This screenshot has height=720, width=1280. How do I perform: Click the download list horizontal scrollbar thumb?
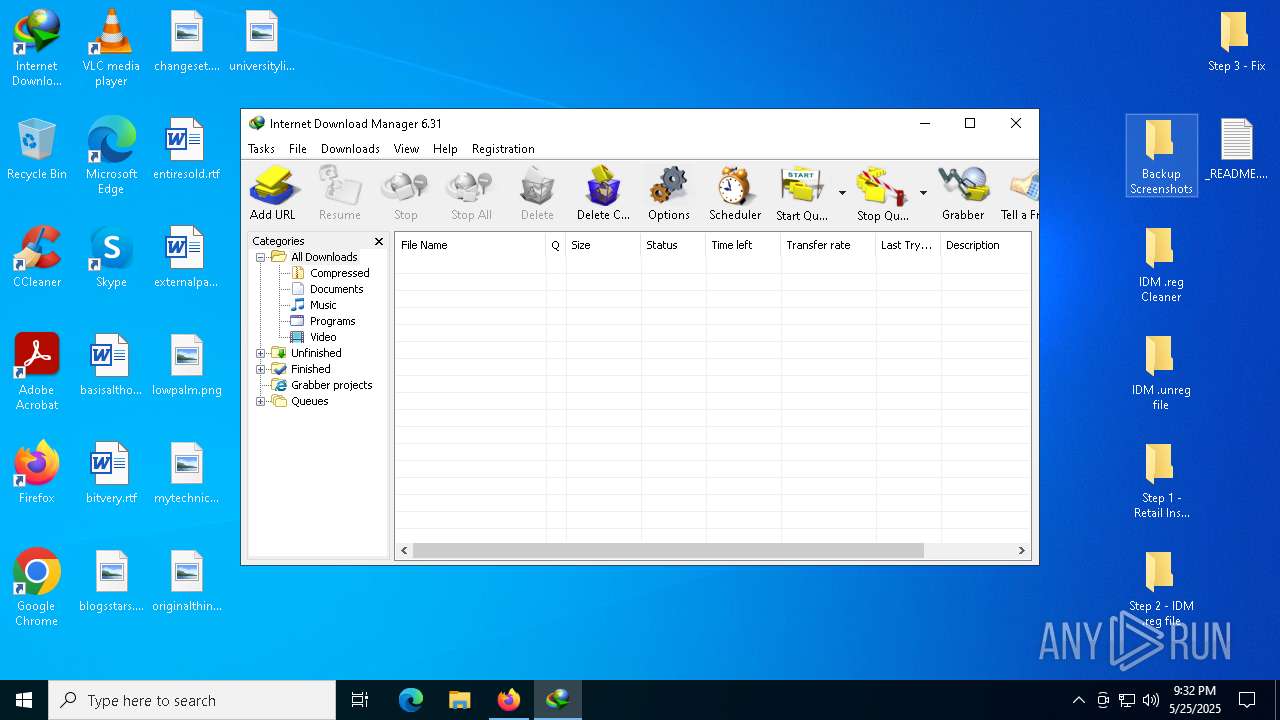point(668,551)
